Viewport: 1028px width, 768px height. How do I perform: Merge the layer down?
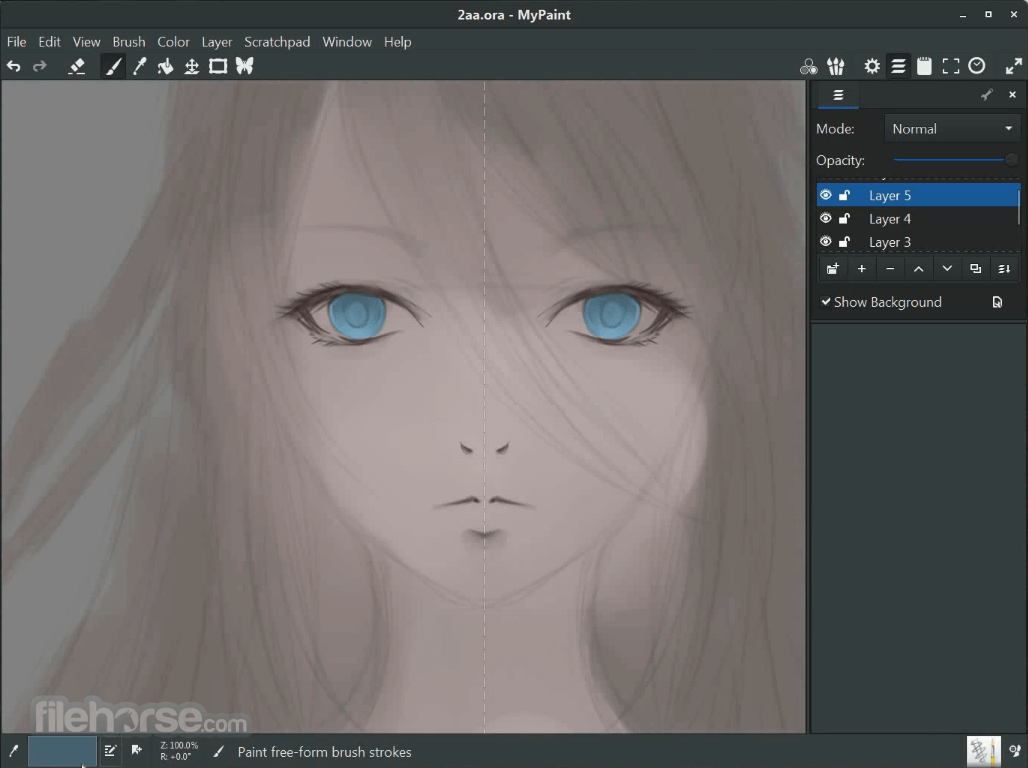1004,269
